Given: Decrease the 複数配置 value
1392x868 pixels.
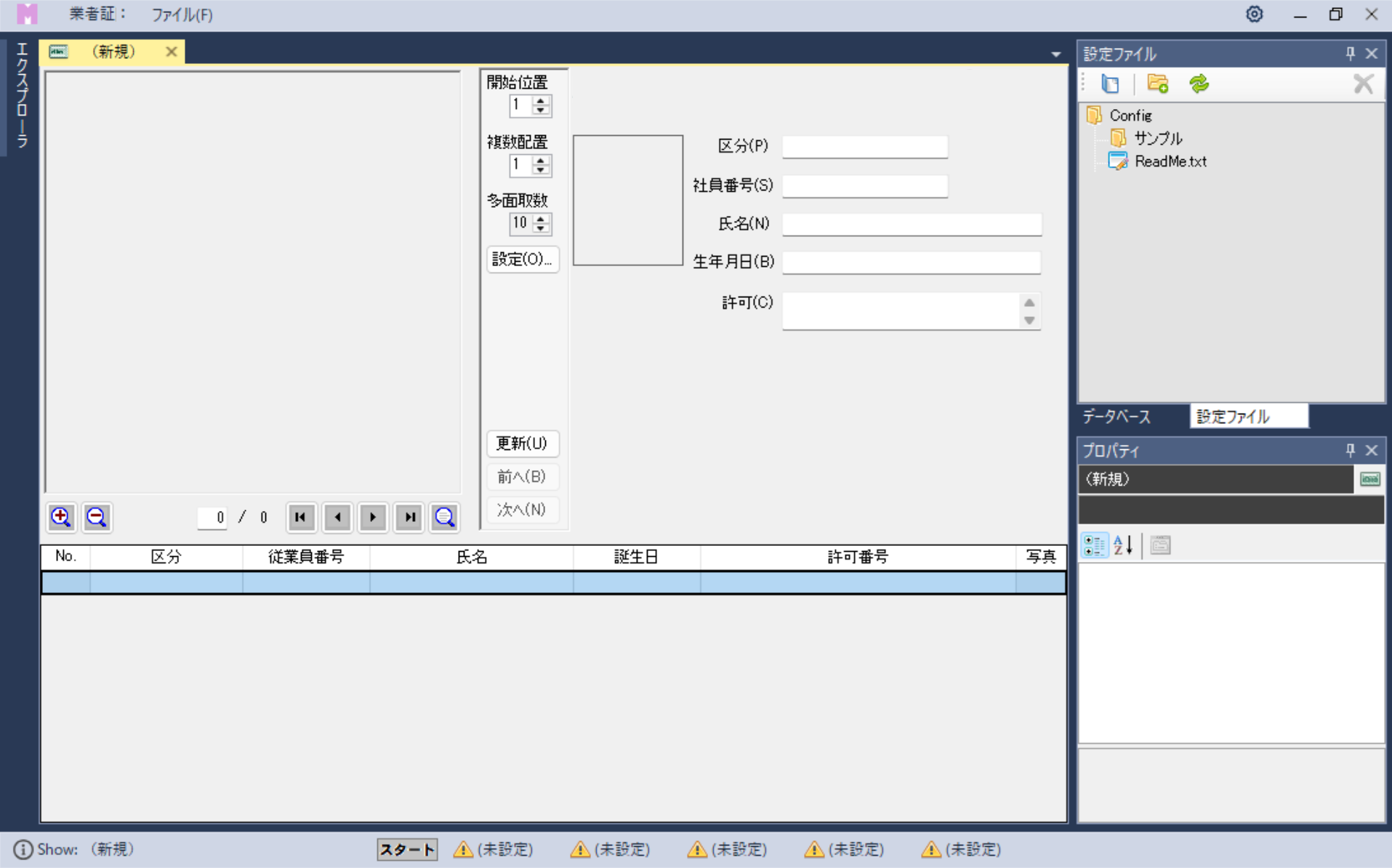Looking at the screenshot, I should [x=540, y=170].
